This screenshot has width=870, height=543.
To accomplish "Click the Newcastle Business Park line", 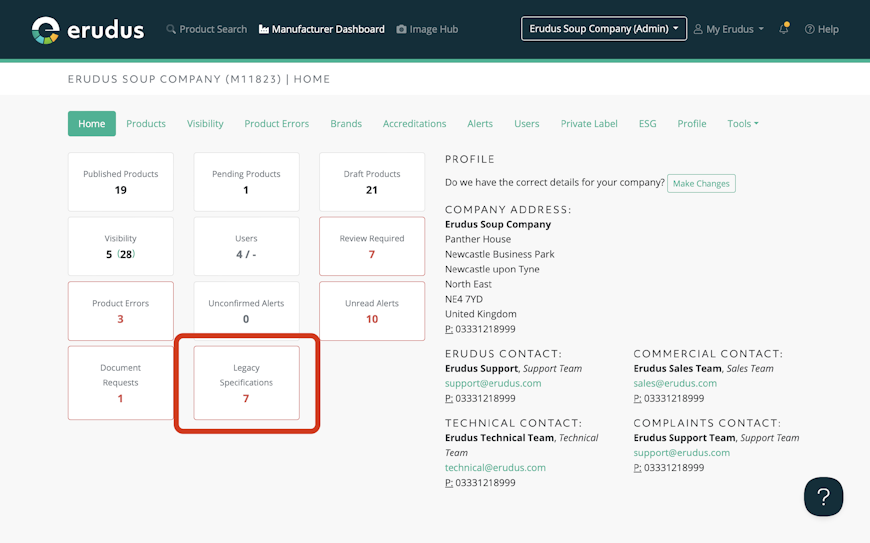I will click(x=499, y=254).
